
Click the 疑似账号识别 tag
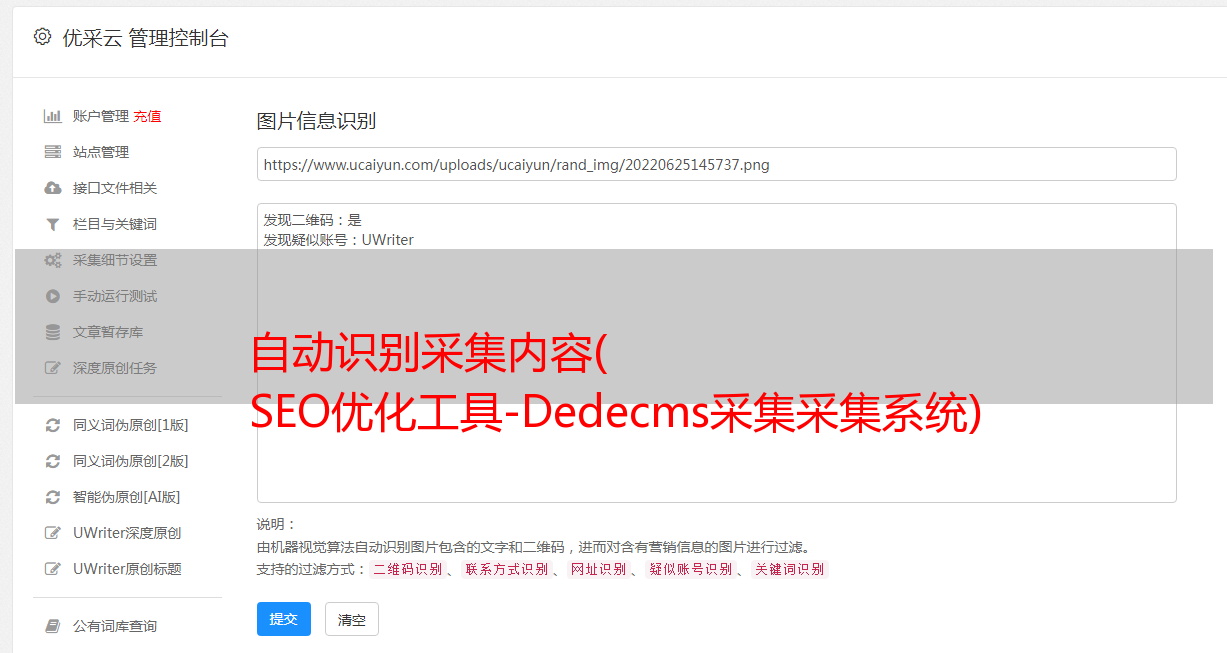(690, 569)
